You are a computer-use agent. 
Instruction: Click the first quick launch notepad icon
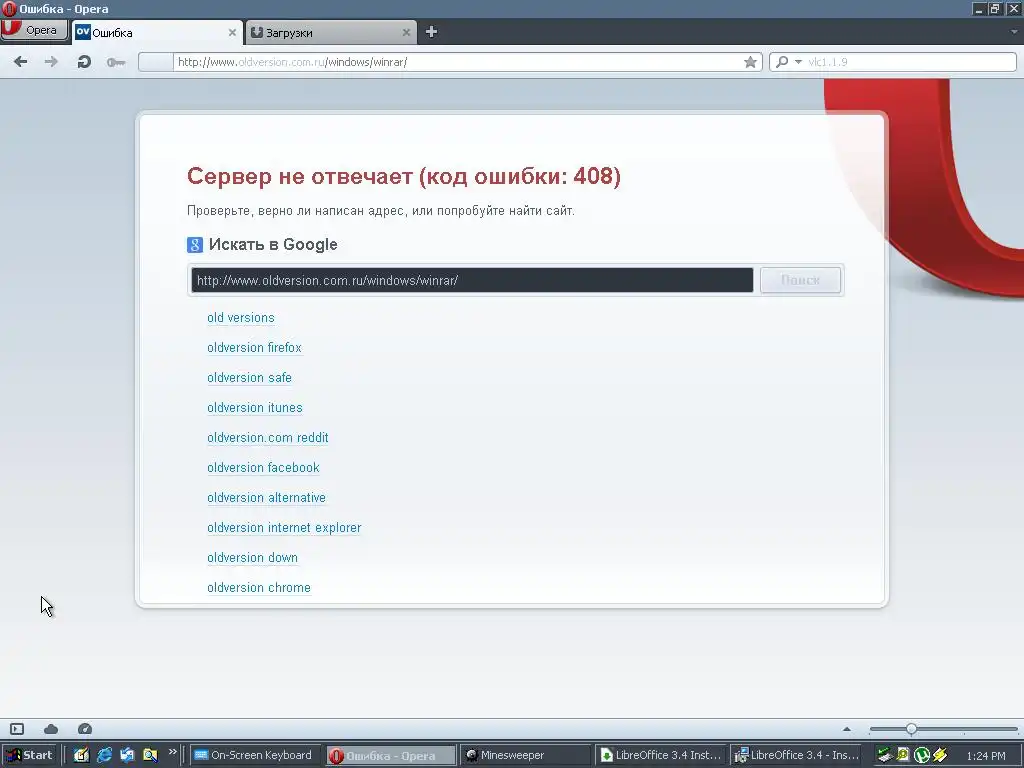pos(82,756)
